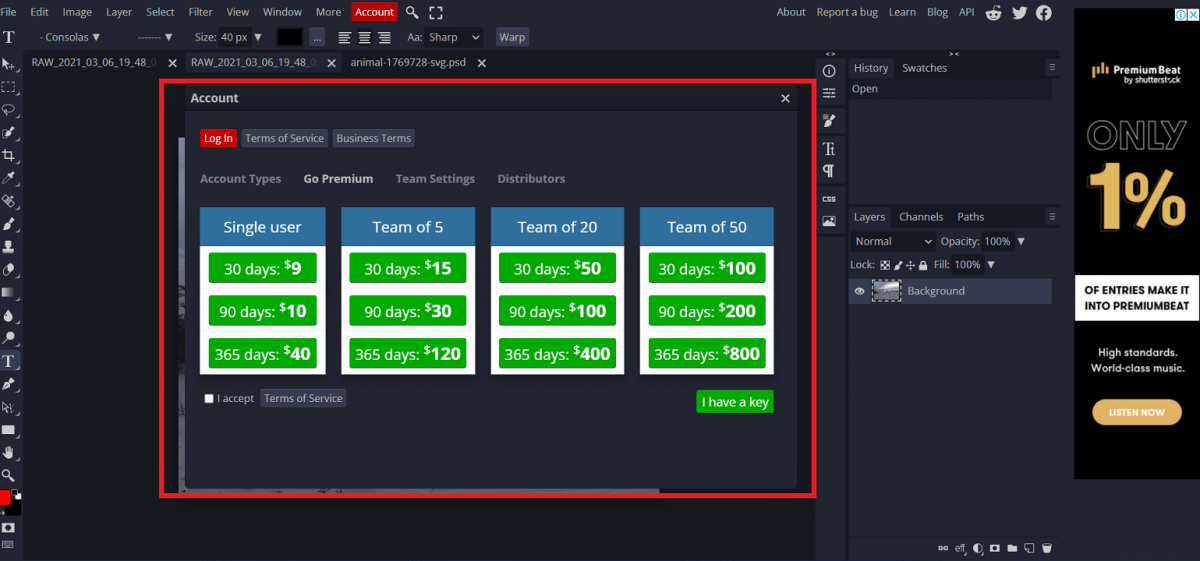
Task: Switch to the Channels tab
Action: [x=920, y=217]
